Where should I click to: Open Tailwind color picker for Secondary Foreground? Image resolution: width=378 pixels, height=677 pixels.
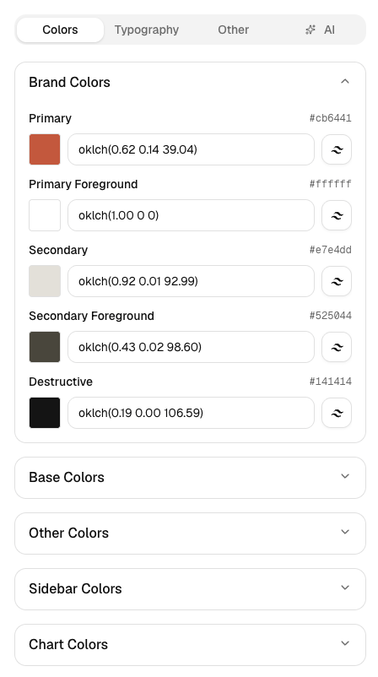click(337, 347)
